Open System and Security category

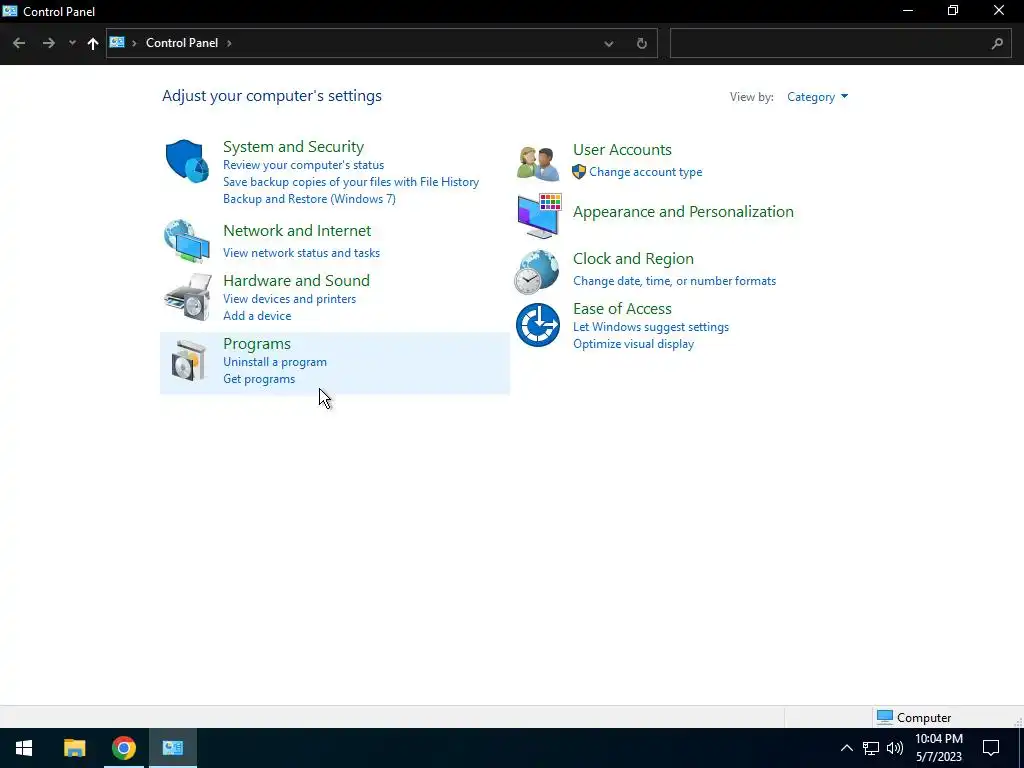293,146
